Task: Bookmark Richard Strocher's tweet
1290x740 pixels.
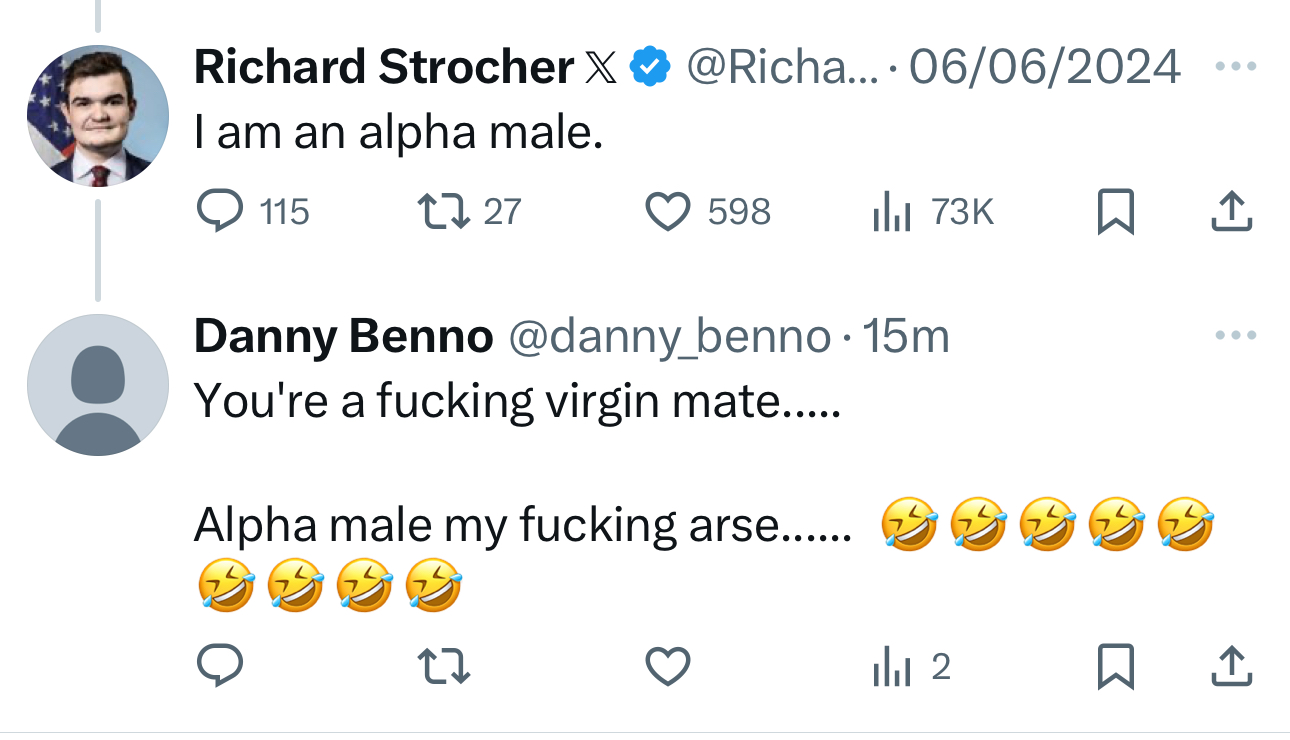Action: pyautogui.click(x=1115, y=211)
